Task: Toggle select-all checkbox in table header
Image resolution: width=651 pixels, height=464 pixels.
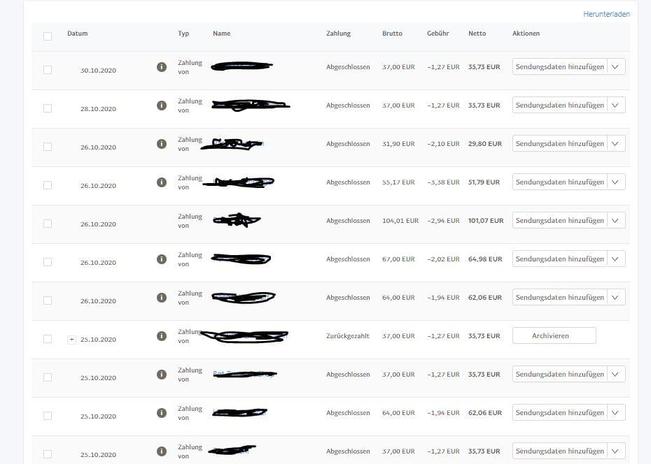Action: tap(48, 36)
